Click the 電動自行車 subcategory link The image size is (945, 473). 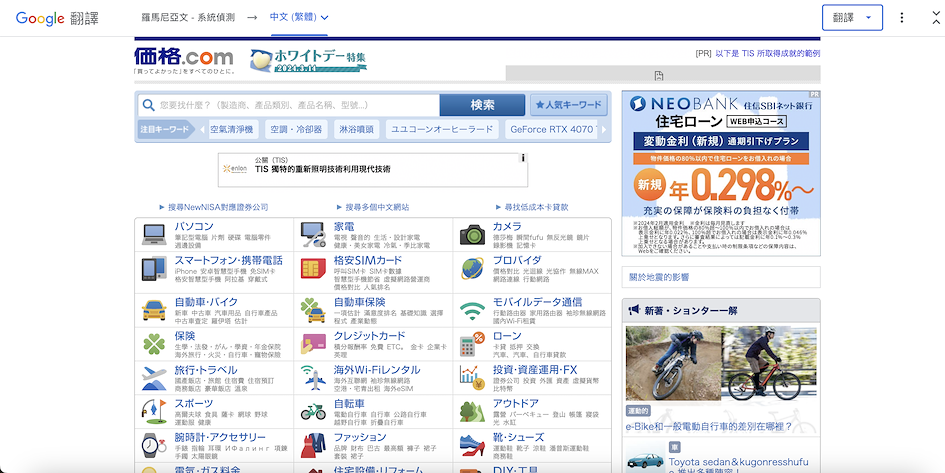pyautogui.click(x=349, y=415)
